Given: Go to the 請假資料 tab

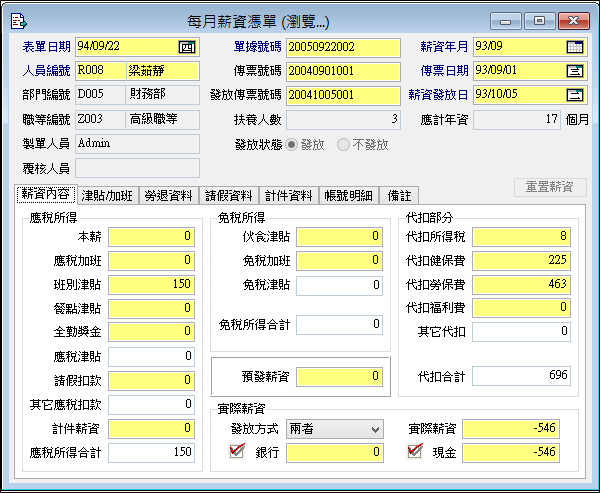Looking at the screenshot, I should click(x=228, y=196).
